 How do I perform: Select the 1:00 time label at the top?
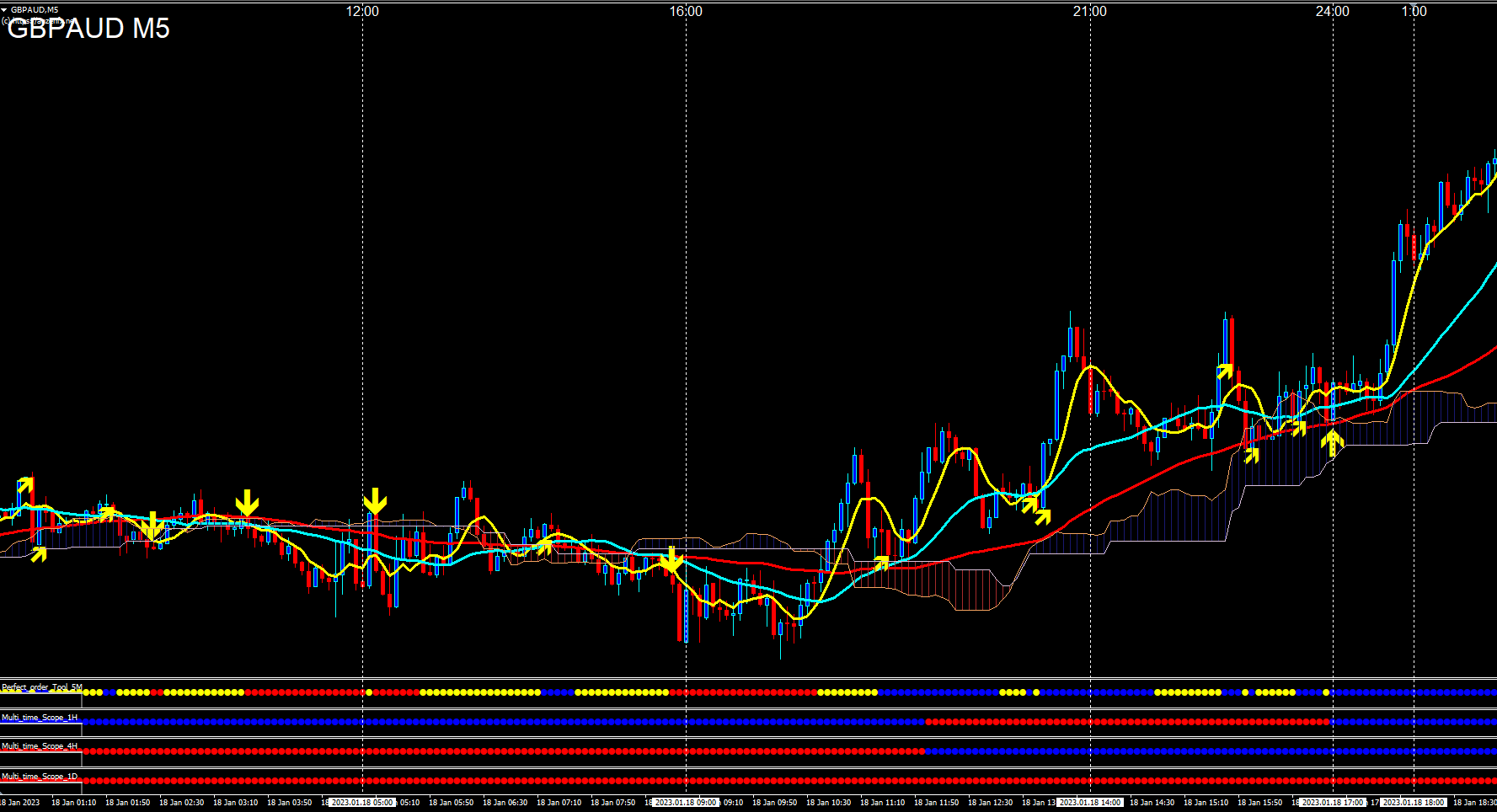click(1414, 11)
